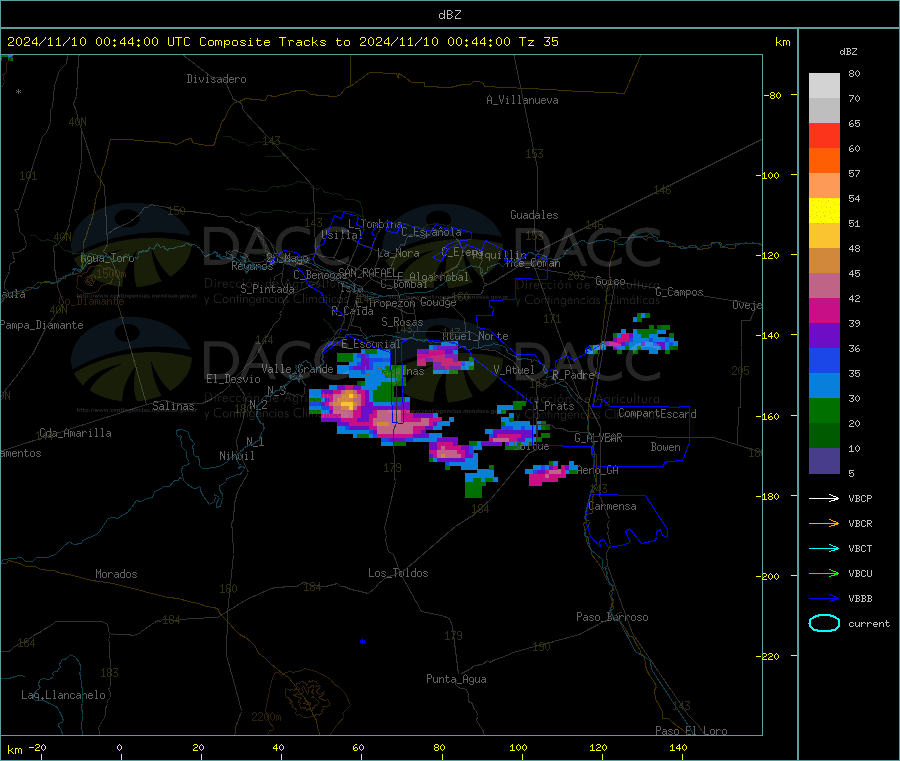Click the small blue asterisk marker
Screen dimensions: 900x761
tap(362, 642)
